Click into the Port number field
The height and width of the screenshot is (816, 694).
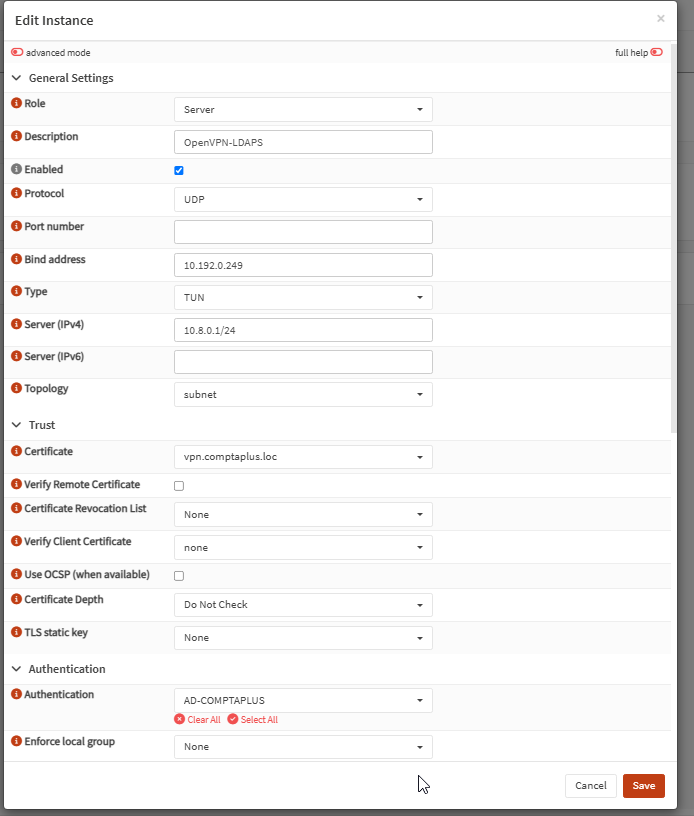[x=303, y=232]
